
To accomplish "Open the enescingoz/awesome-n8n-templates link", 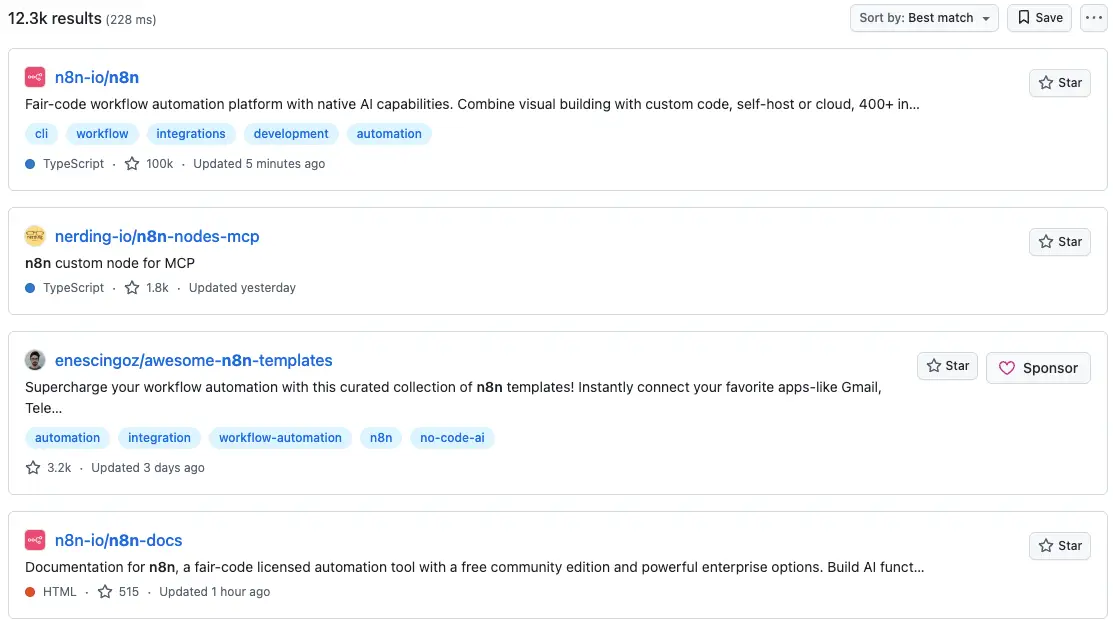I will [194, 361].
